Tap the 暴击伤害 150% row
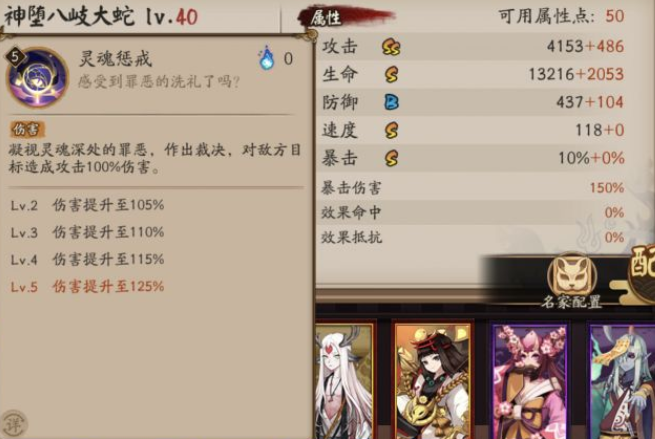Screen dimensions: 655x439 pos(472,188)
